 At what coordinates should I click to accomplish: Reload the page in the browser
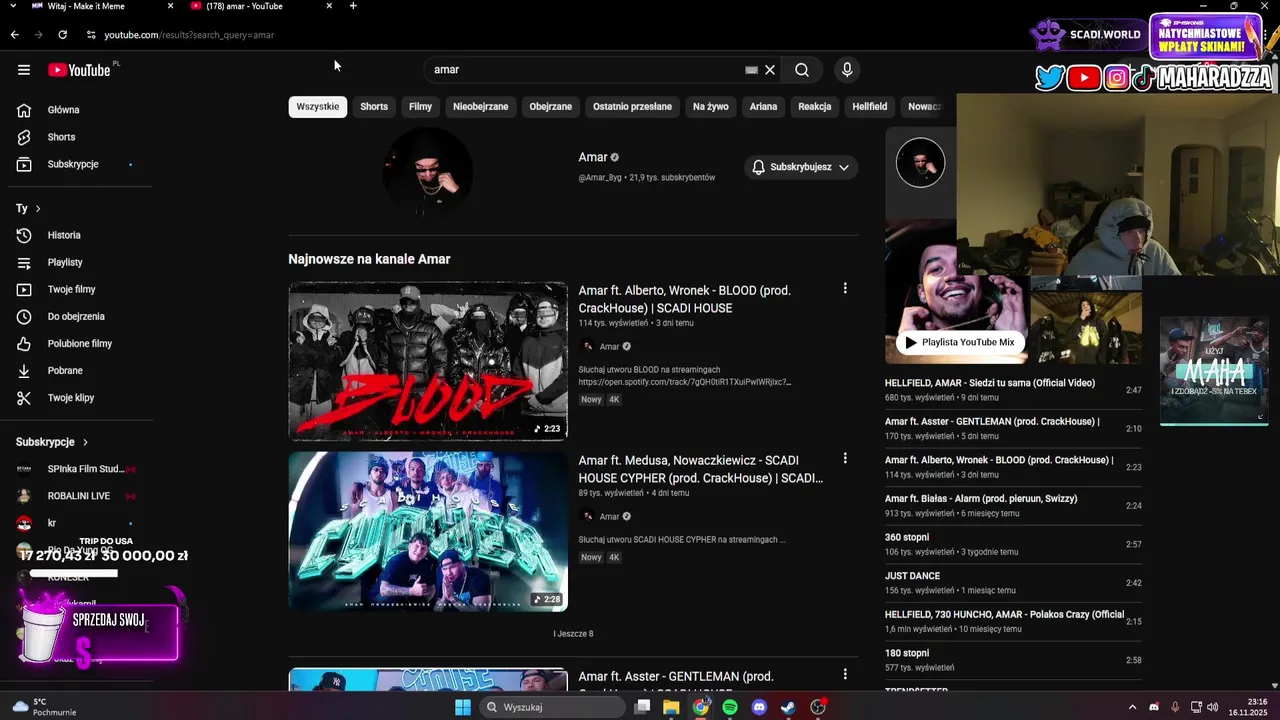click(x=62, y=35)
